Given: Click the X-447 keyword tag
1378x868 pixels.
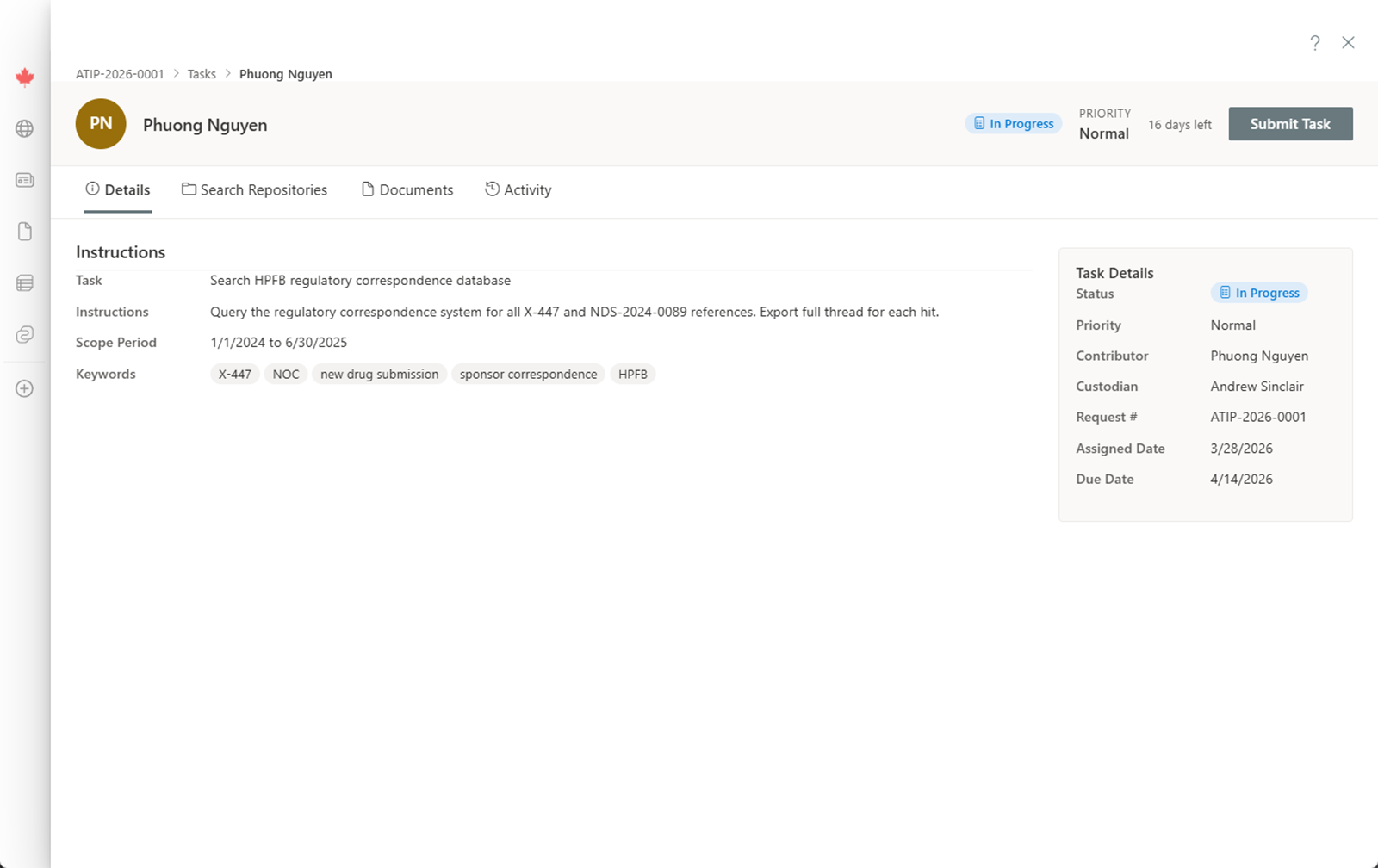Looking at the screenshot, I should tap(234, 375).
